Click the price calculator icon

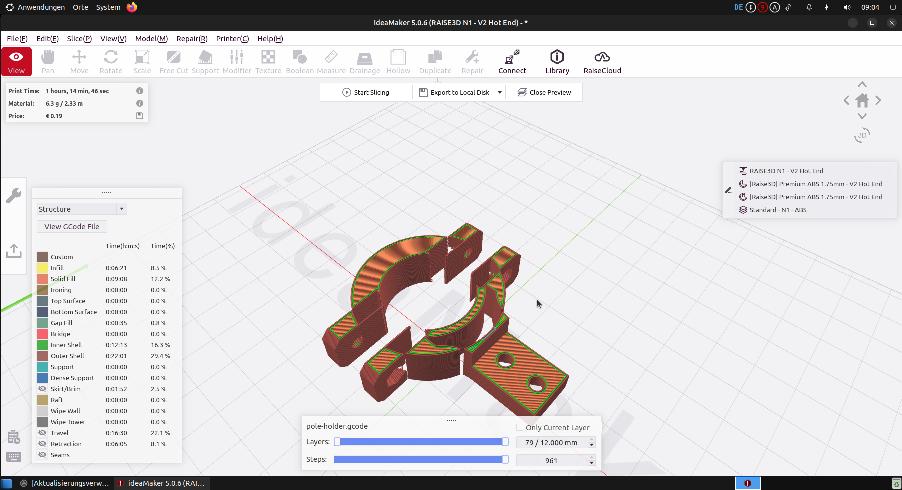pos(139,116)
